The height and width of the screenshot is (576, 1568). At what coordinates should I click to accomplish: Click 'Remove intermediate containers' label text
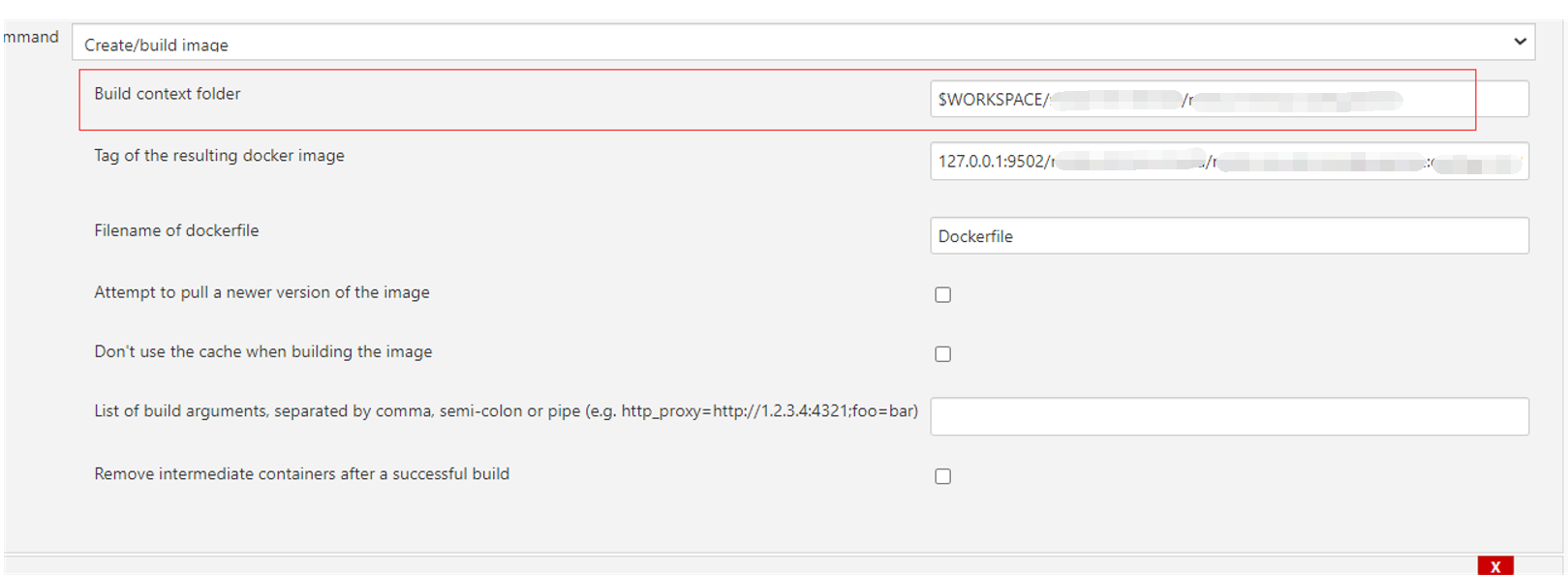pyautogui.click(x=301, y=474)
